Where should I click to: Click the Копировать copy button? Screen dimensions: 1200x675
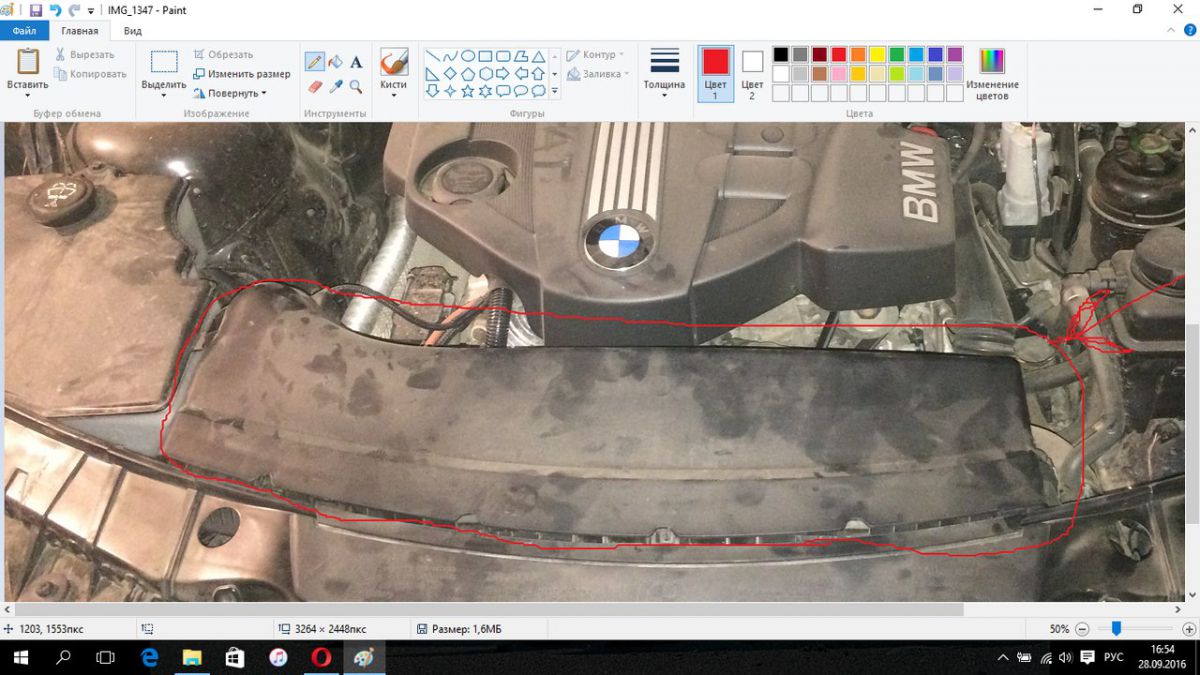91,74
